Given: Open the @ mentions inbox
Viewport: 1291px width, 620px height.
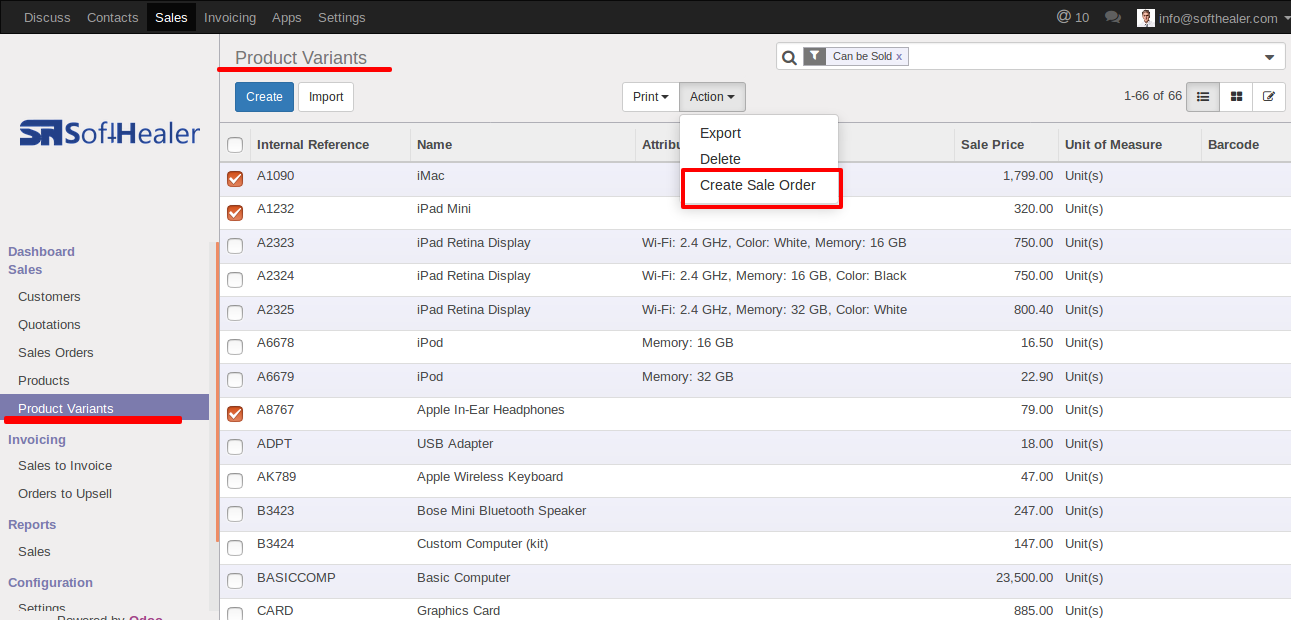Looking at the screenshot, I should (1073, 17).
